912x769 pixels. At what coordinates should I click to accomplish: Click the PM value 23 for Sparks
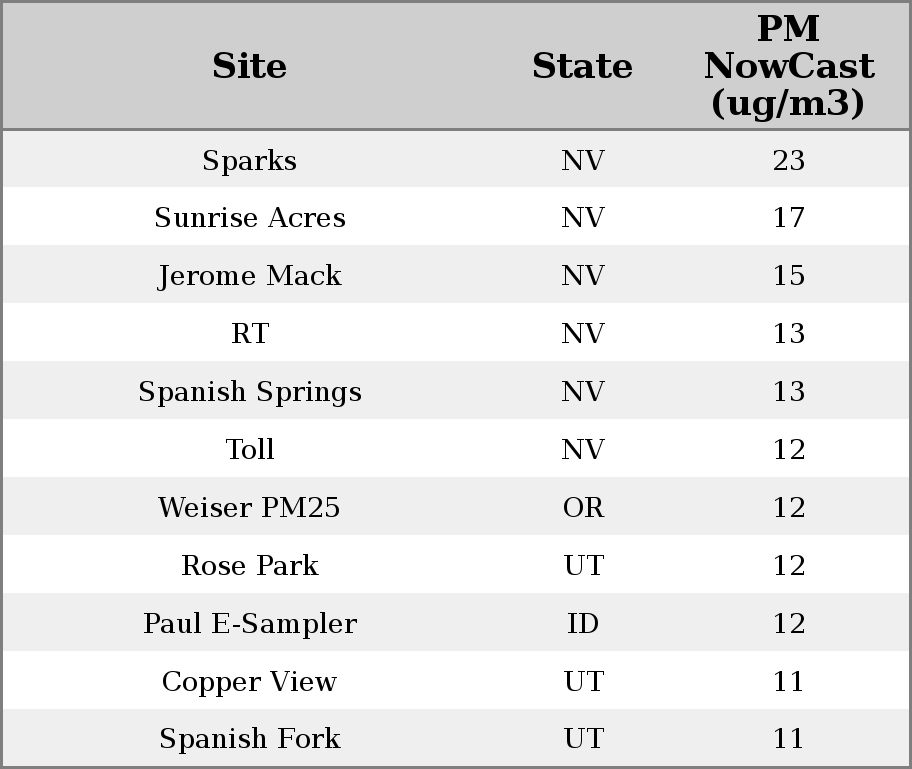tap(788, 161)
